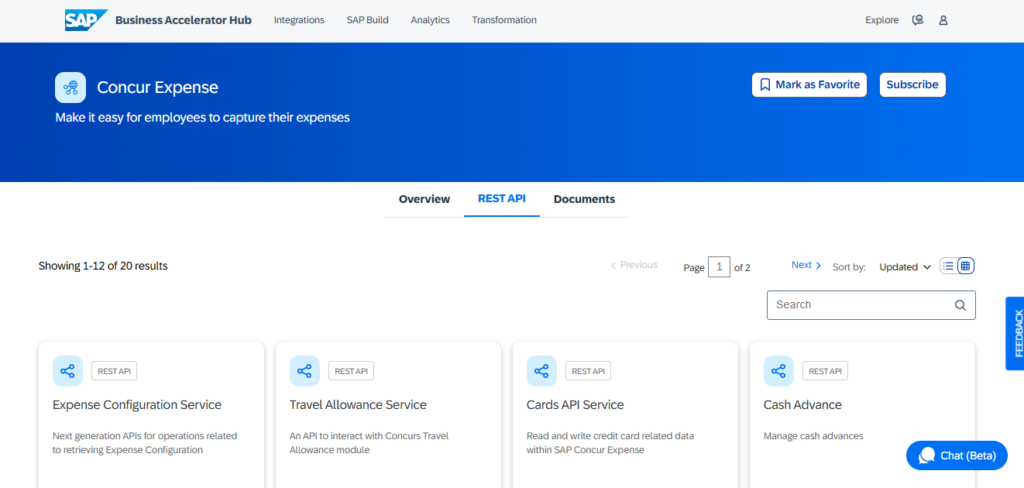The width and height of the screenshot is (1024, 488).
Task: Click the Travel Allowance Service share icon
Action: (x=304, y=371)
